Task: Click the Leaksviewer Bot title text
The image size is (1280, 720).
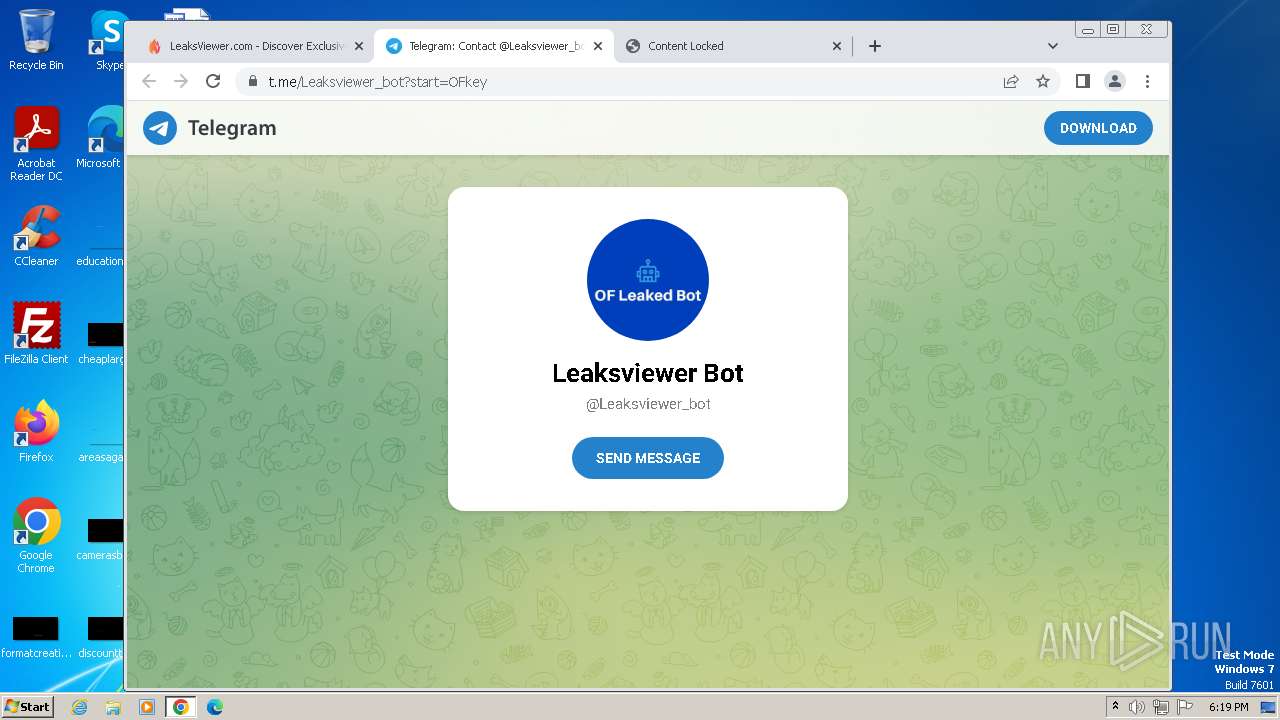Action: point(648,373)
